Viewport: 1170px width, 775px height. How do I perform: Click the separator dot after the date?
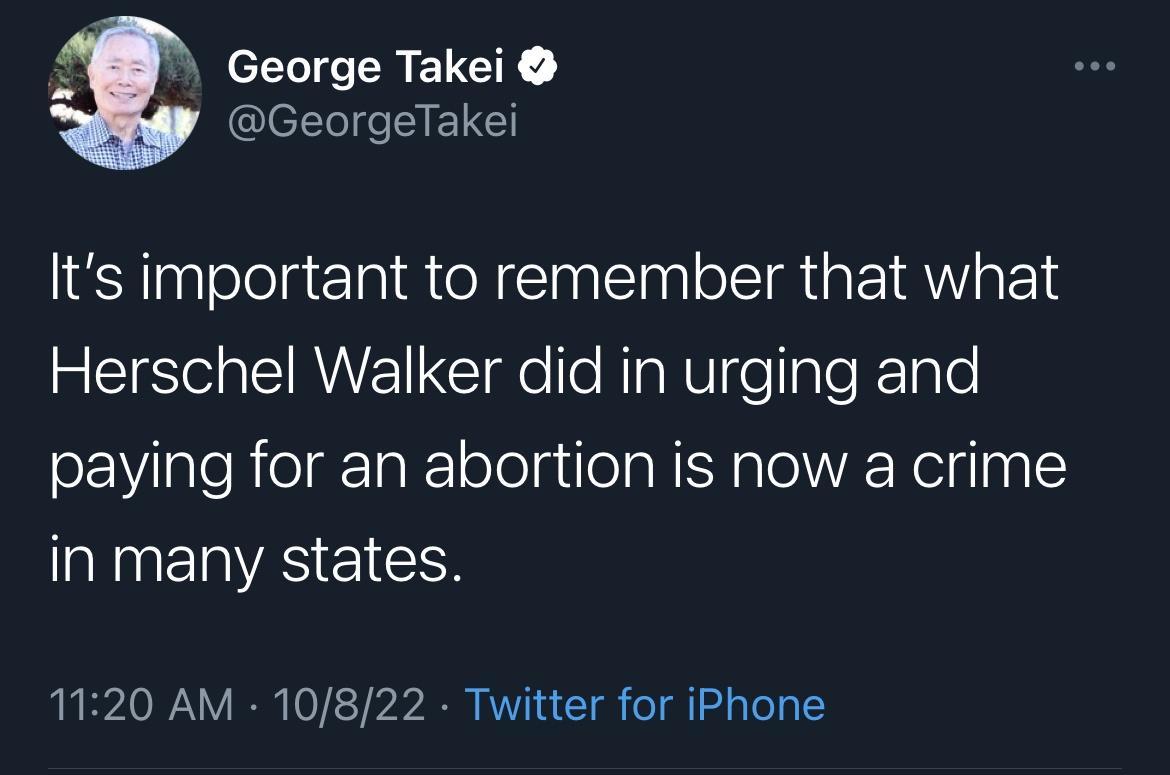[x=443, y=705]
